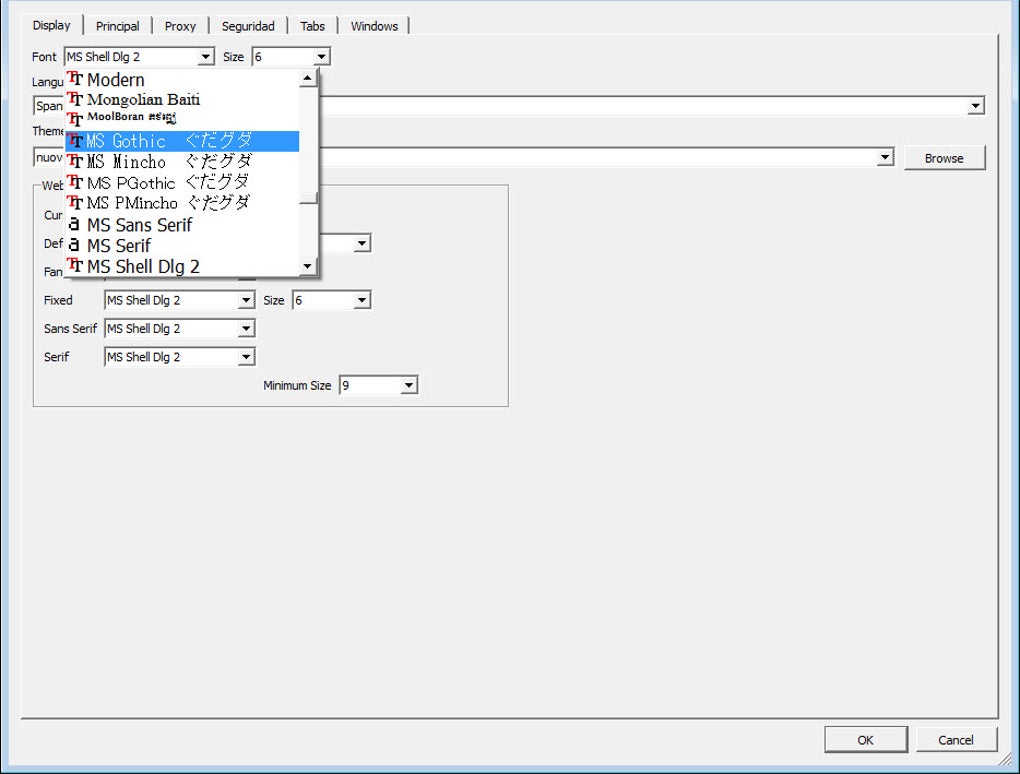Click TrueType icon beside MS Gothic

tap(75, 140)
